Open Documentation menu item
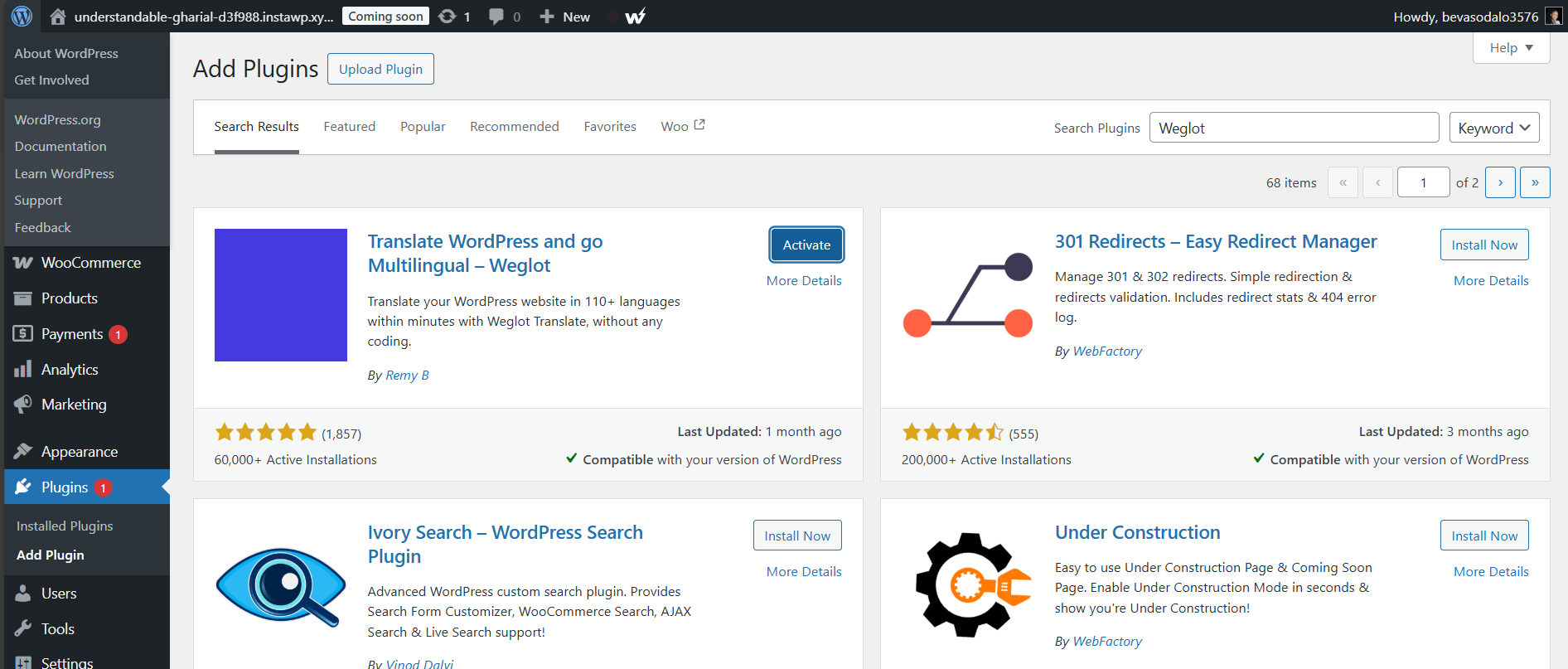 coord(60,147)
